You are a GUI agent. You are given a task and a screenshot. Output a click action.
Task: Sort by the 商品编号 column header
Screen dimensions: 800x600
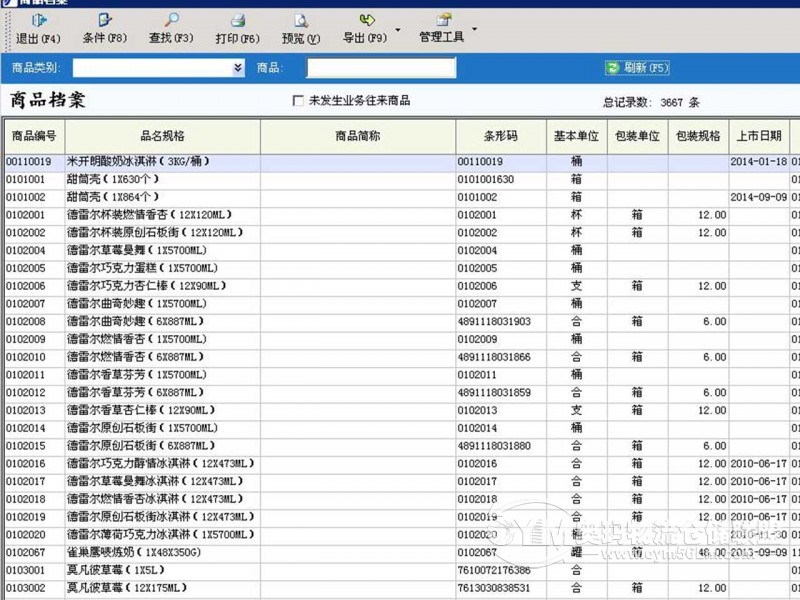[x=34, y=136]
